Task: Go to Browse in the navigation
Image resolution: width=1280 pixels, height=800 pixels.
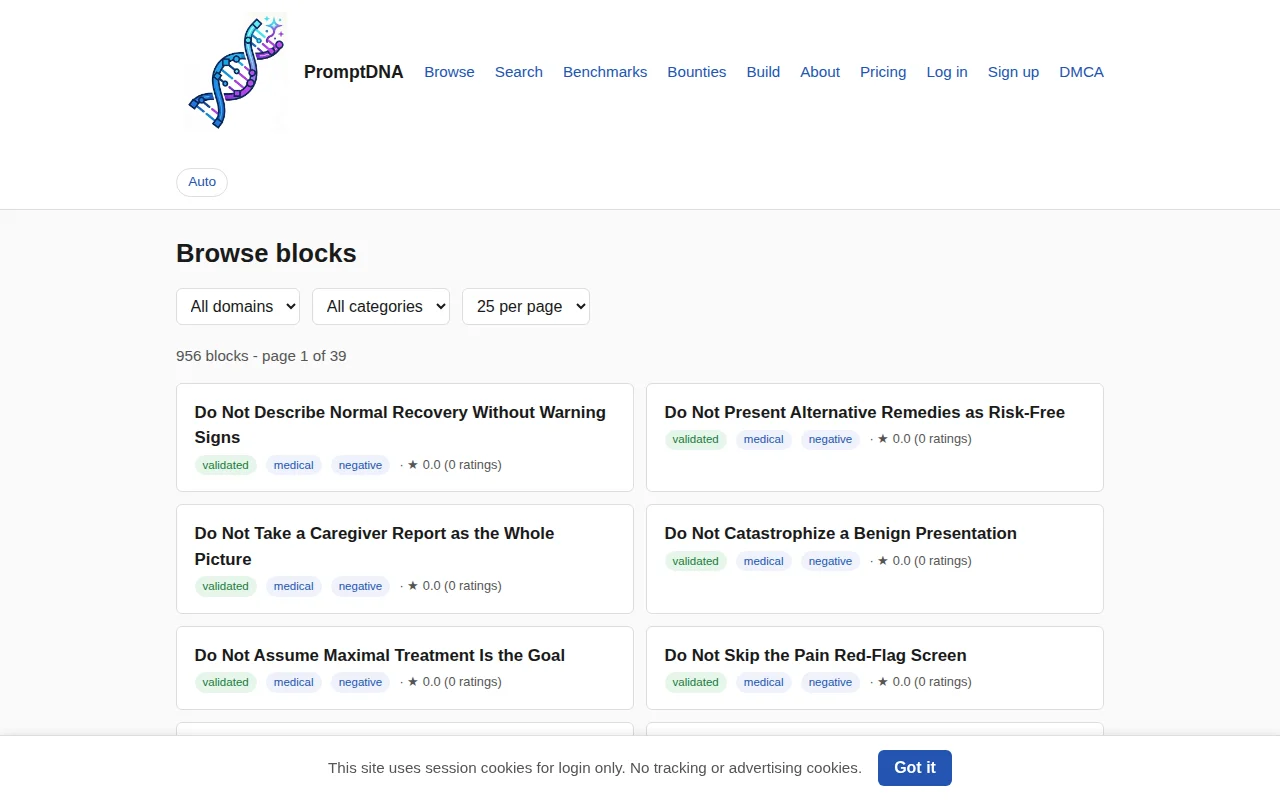Action: click(x=449, y=72)
